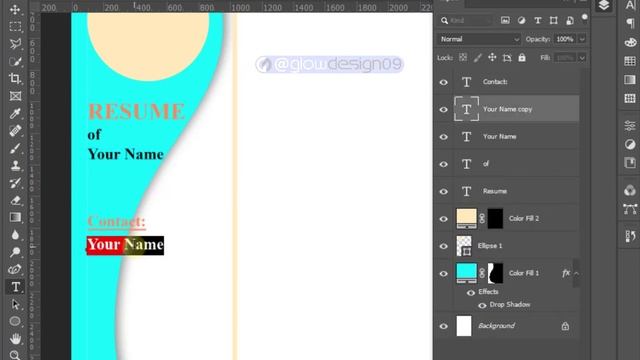Select the Horizontal Type tool
The height and width of the screenshot is (360, 640).
pyautogui.click(x=15, y=287)
